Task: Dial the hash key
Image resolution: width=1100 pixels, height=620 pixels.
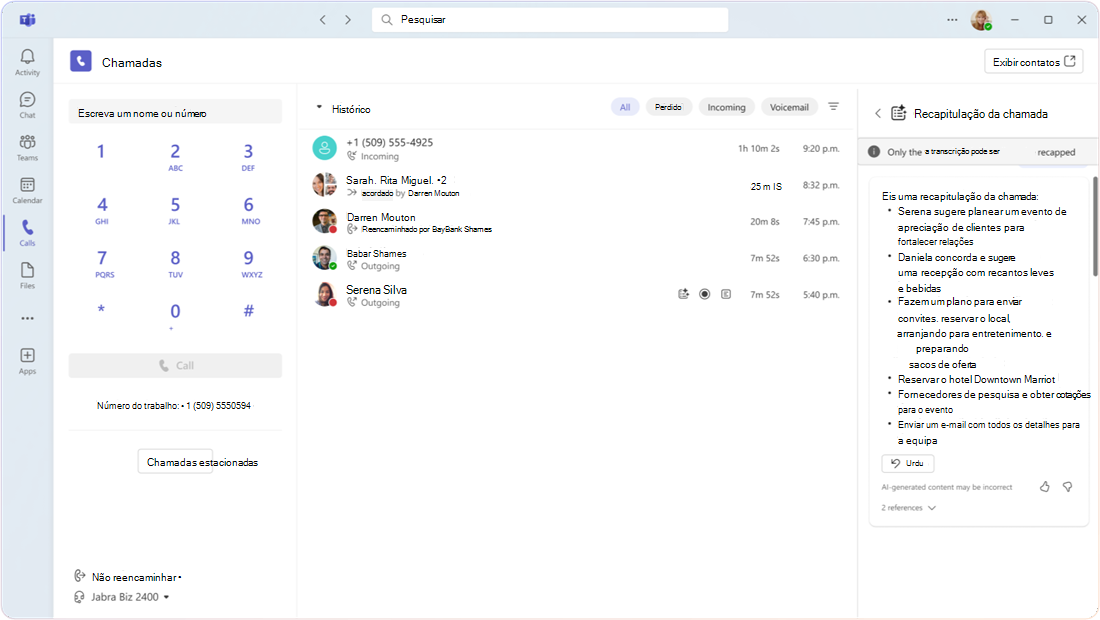Action: click(x=248, y=311)
